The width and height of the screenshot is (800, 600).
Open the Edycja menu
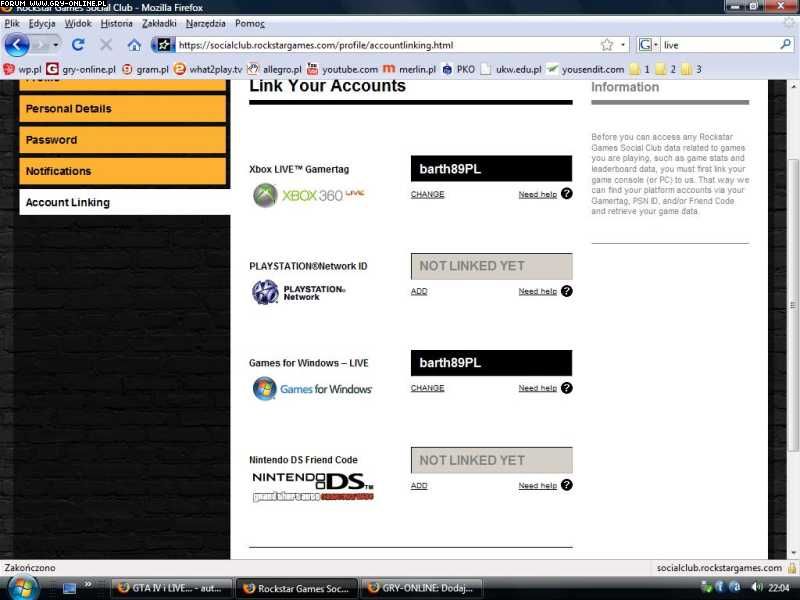point(42,23)
